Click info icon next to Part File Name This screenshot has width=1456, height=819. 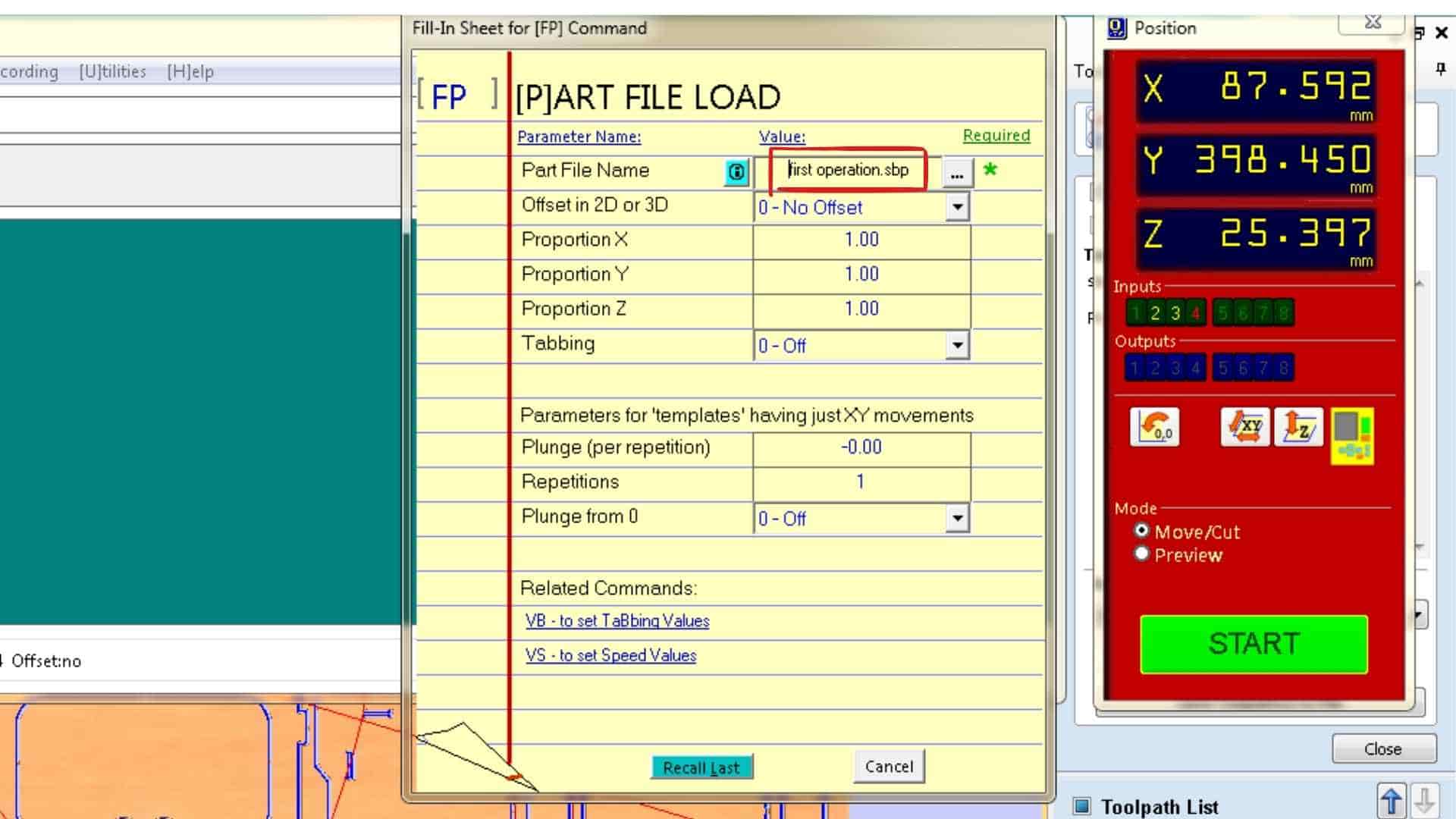tap(736, 171)
